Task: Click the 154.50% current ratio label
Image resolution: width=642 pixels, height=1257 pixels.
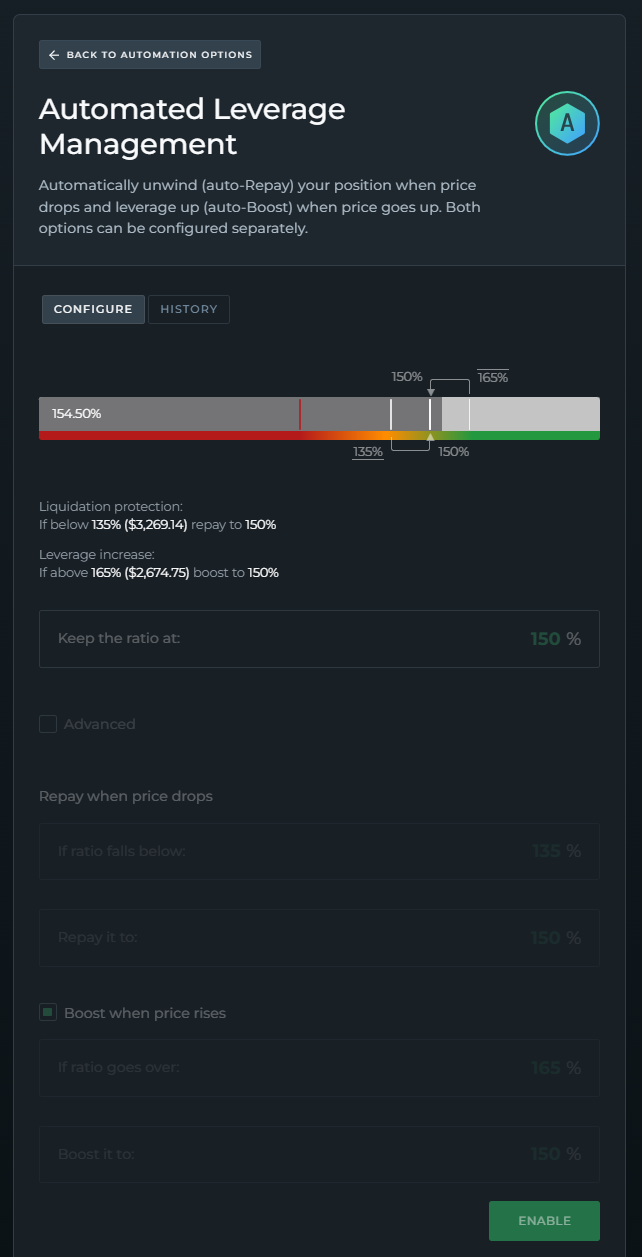Action: click(77, 413)
